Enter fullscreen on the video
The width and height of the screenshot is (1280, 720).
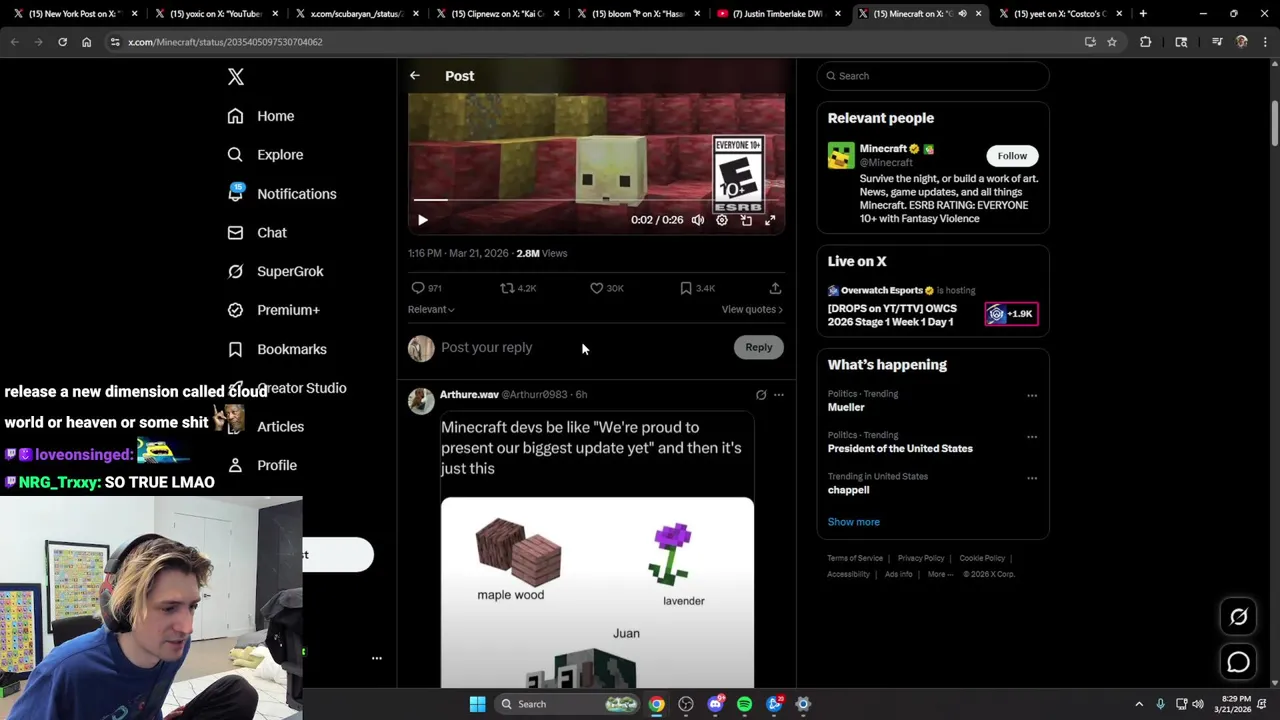(x=770, y=220)
